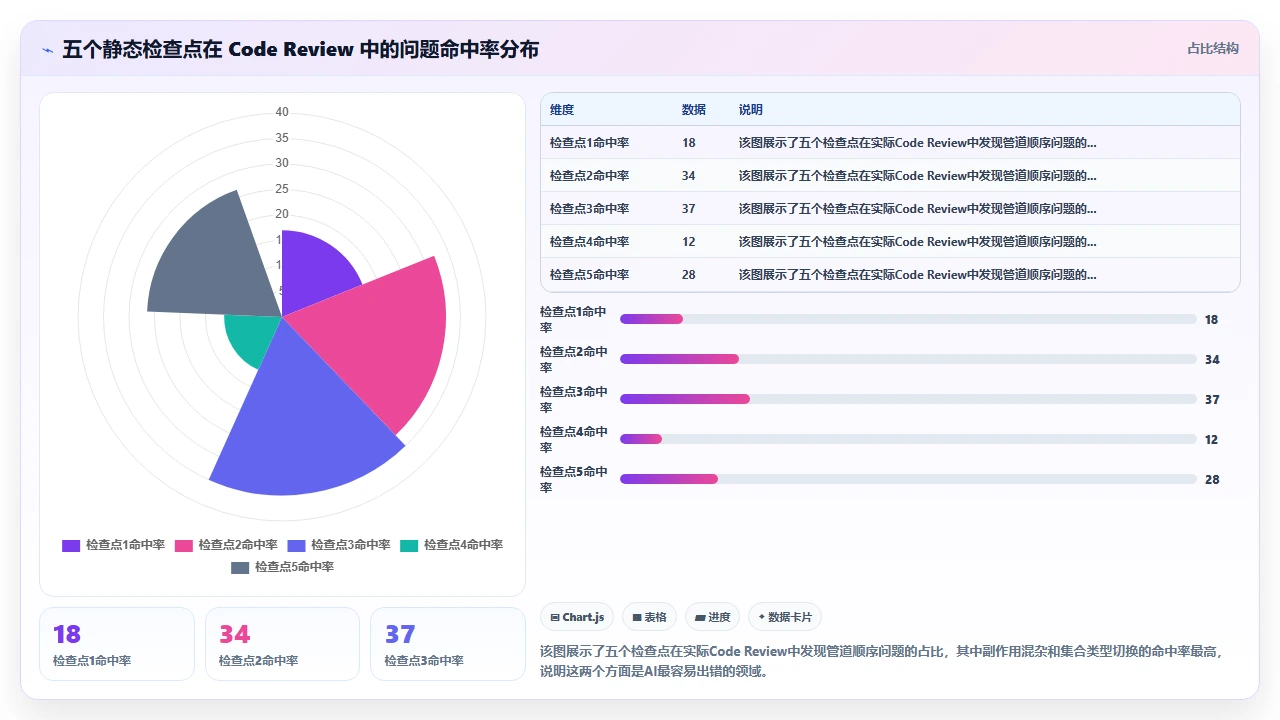Image resolution: width=1280 pixels, height=720 pixels.
Task: Click the 检查点5命中率 progress bar
Action: [x=908, y=479]
